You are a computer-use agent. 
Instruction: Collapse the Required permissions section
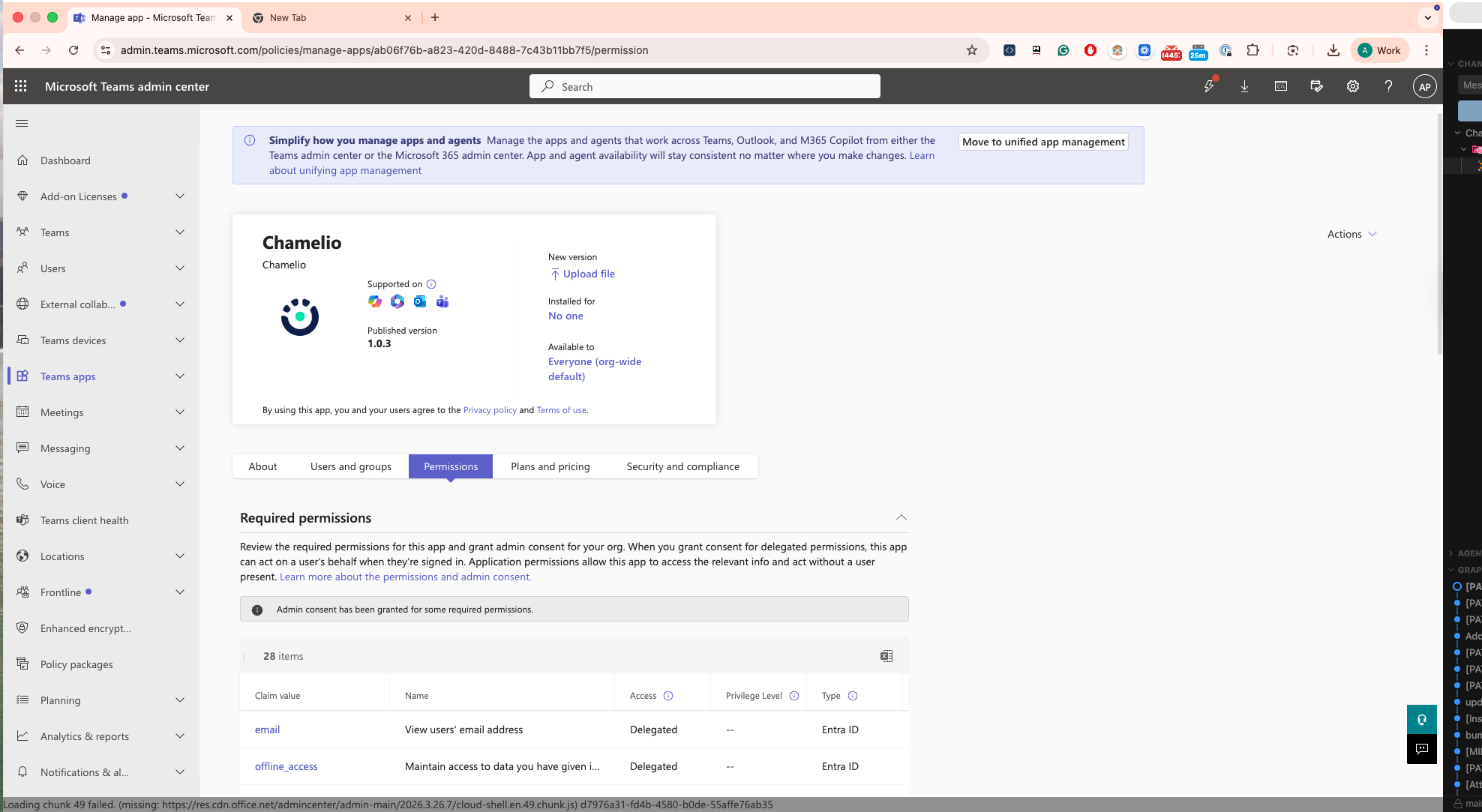tap(901, 518)
